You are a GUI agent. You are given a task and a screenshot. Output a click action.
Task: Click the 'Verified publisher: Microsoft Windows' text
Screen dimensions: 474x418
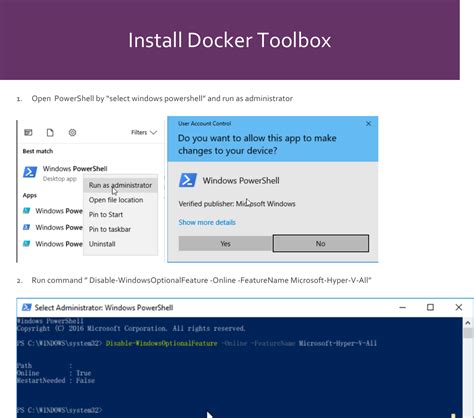237,204
